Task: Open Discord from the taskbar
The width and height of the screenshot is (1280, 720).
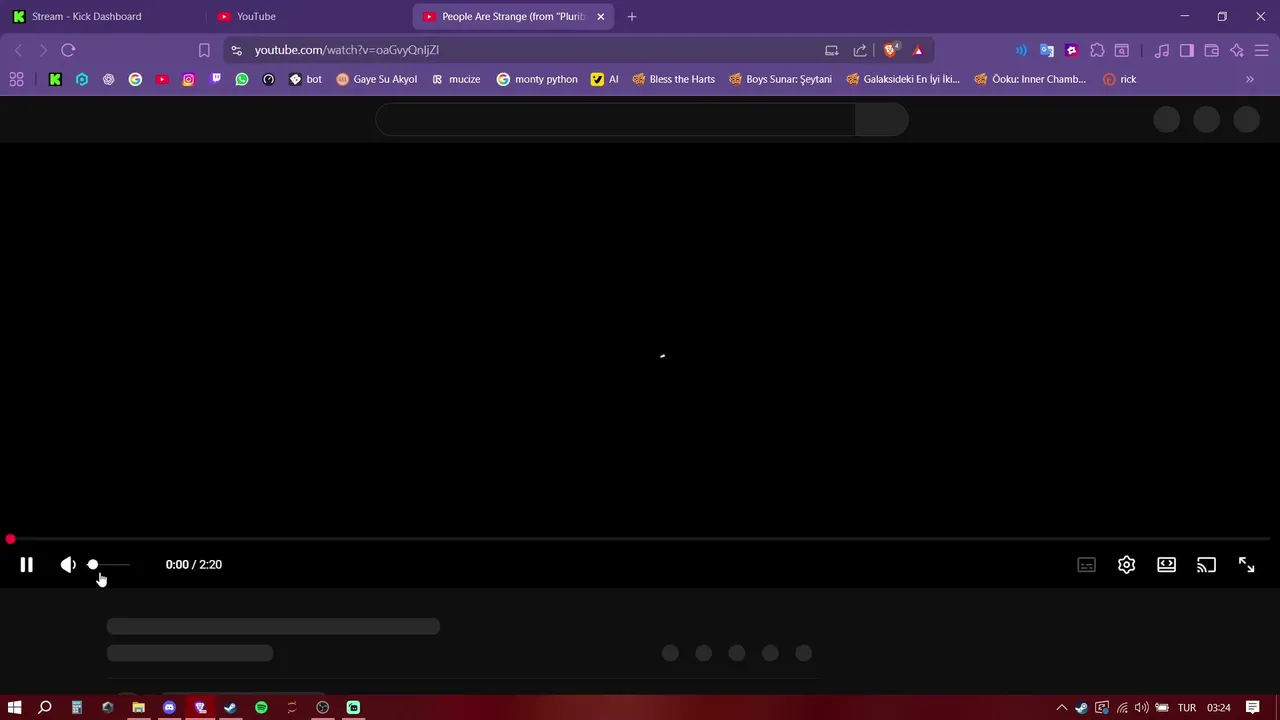Action: point(169,708)
